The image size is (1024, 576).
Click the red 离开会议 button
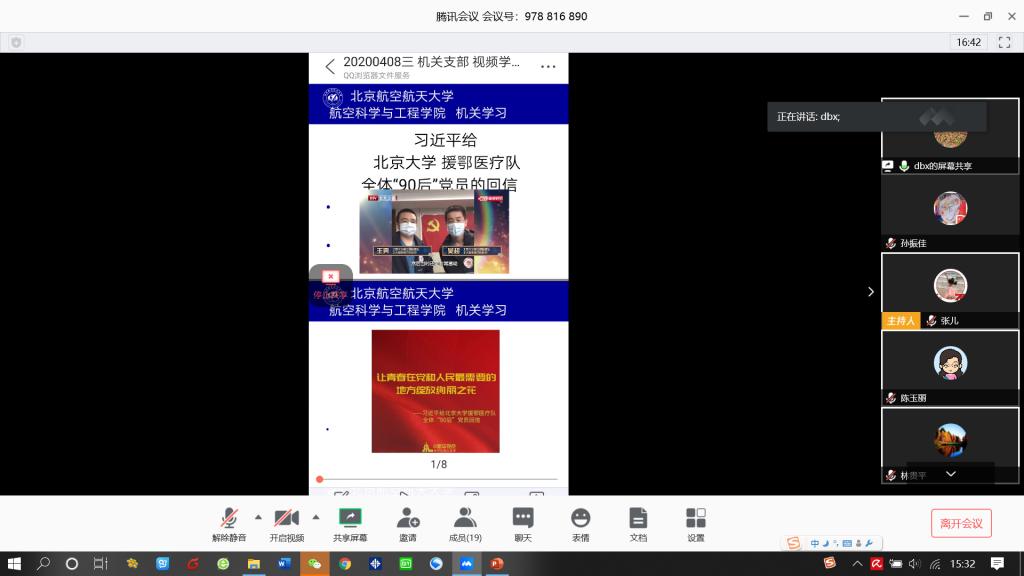point(961,523)
